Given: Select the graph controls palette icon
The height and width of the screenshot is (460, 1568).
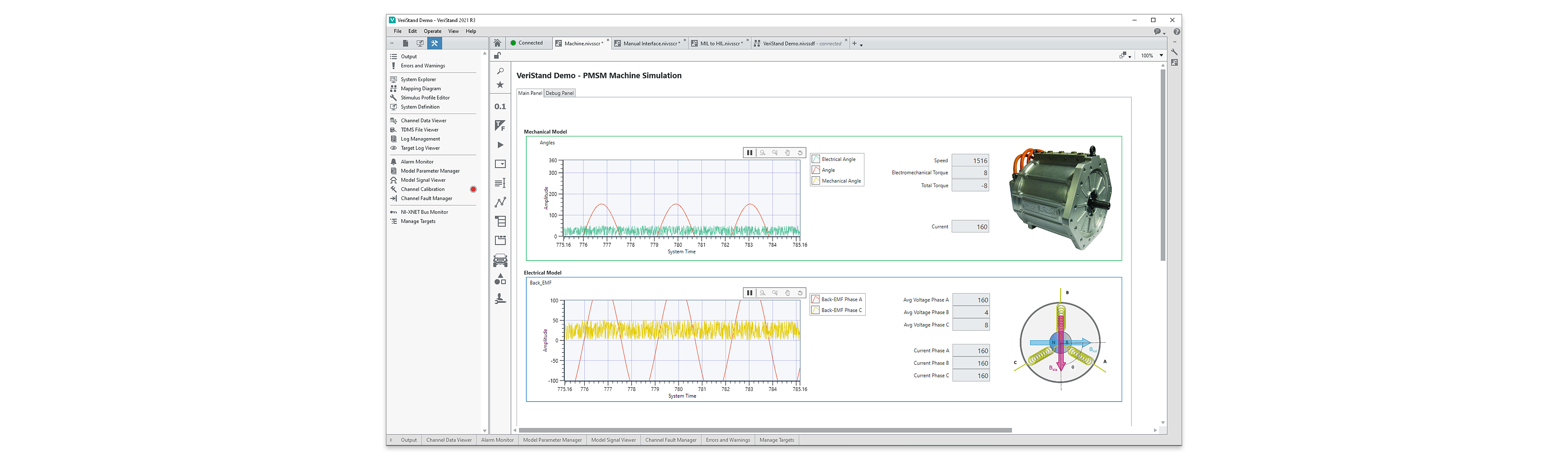Looking at the screenshot, I should (500, 202).
